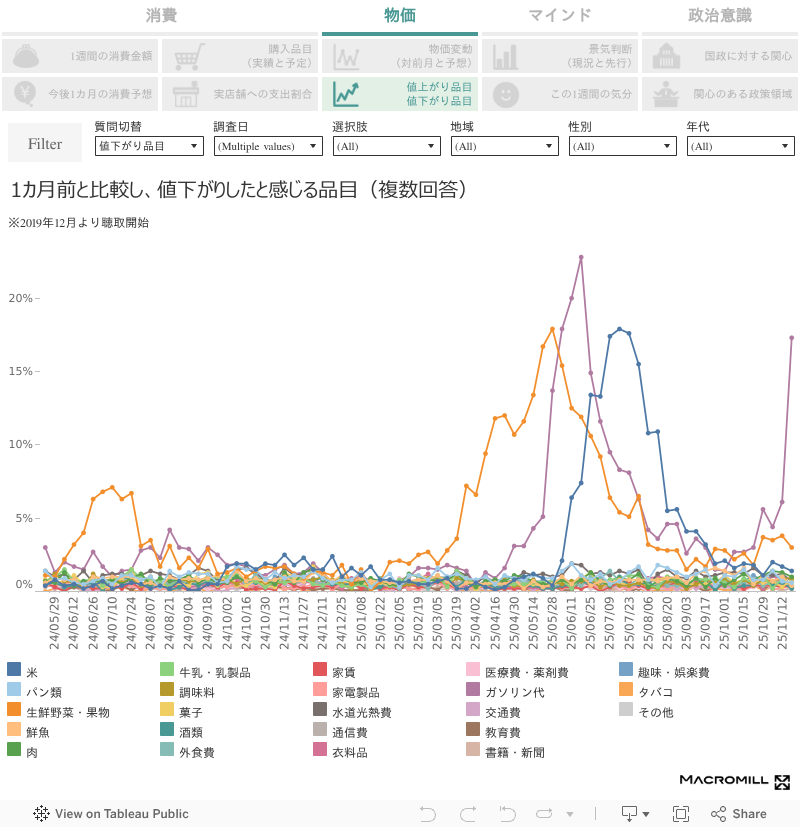Viewport: 800px width, 827px height.
Task: Click the podium speaker icon for 関心のある政策領域
Action: click(x=666, y=94)
